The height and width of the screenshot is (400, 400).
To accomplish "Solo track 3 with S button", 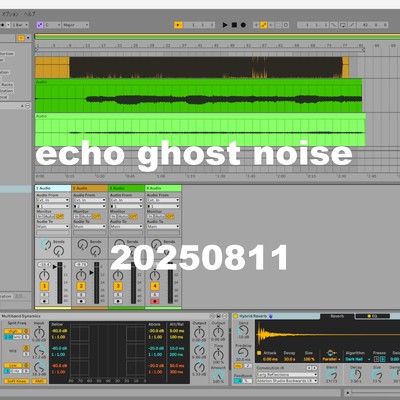I will (118, 295).
